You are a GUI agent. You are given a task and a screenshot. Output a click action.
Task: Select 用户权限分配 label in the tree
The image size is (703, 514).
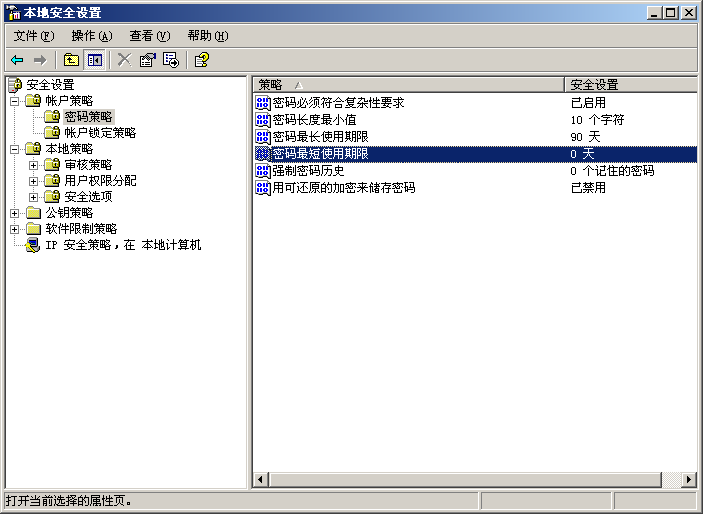click(x=100, y=181)
